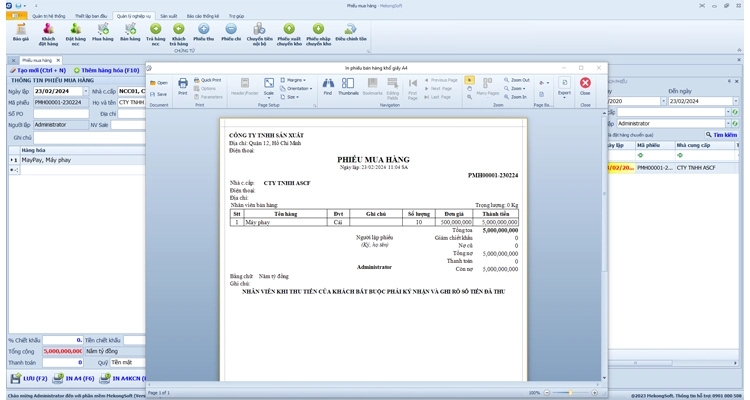Viewport: 750px width, 400px height.
Task: Click the Quick Print button
Action: point(210,79)
